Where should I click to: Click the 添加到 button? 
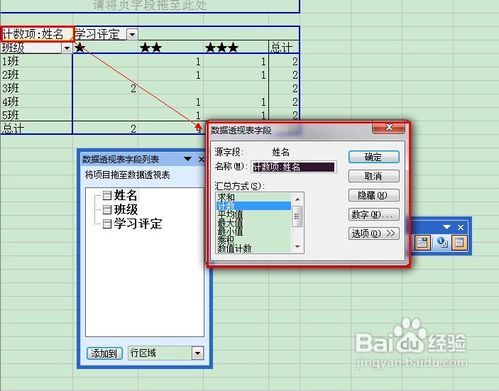tap(104, 353)
